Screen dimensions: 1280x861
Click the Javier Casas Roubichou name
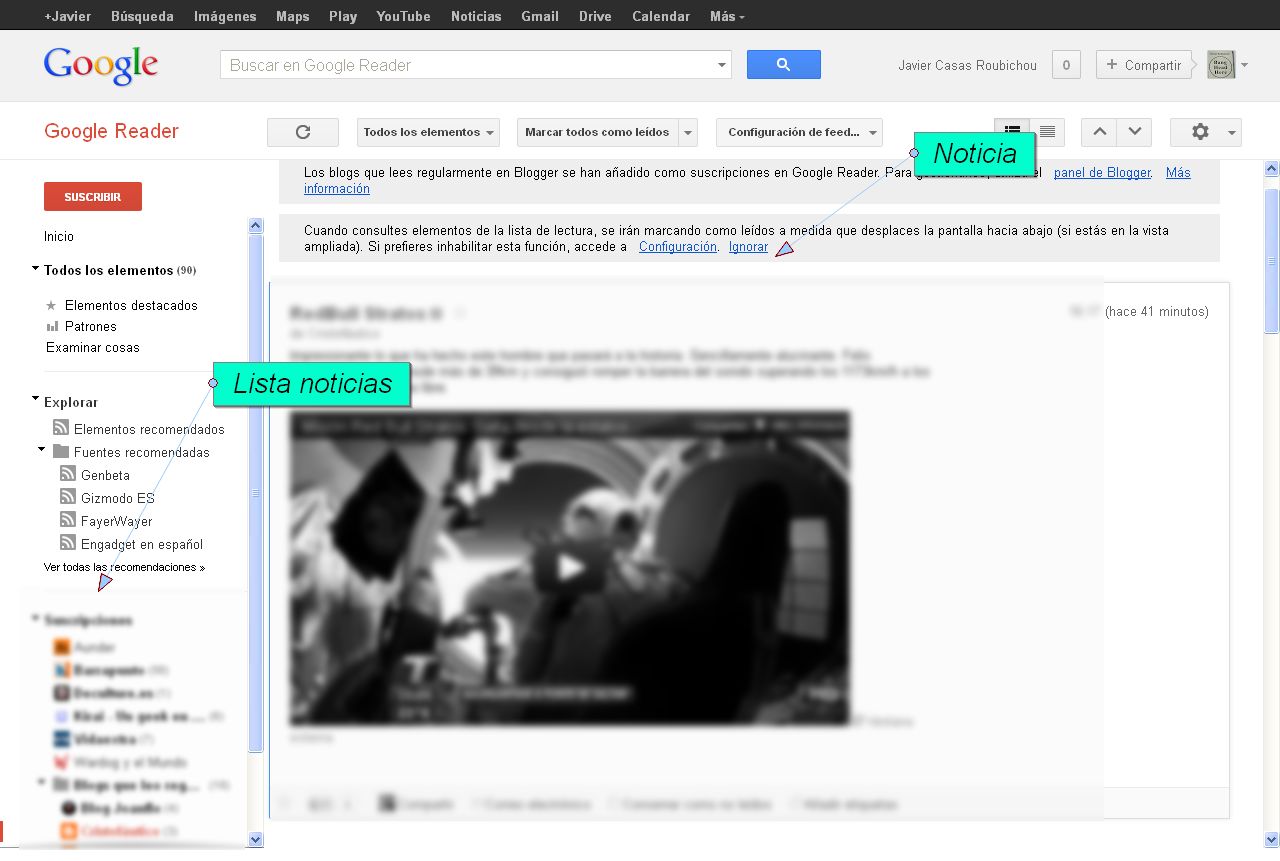point(967,65)
